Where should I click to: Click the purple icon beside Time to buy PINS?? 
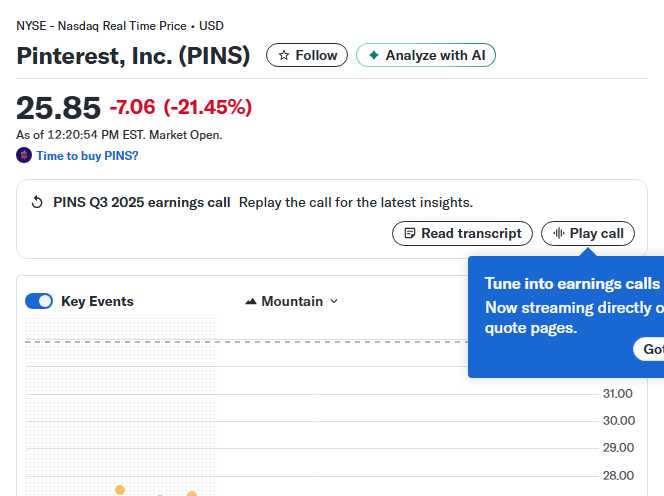pyautogui.click(x=24, y=155)
